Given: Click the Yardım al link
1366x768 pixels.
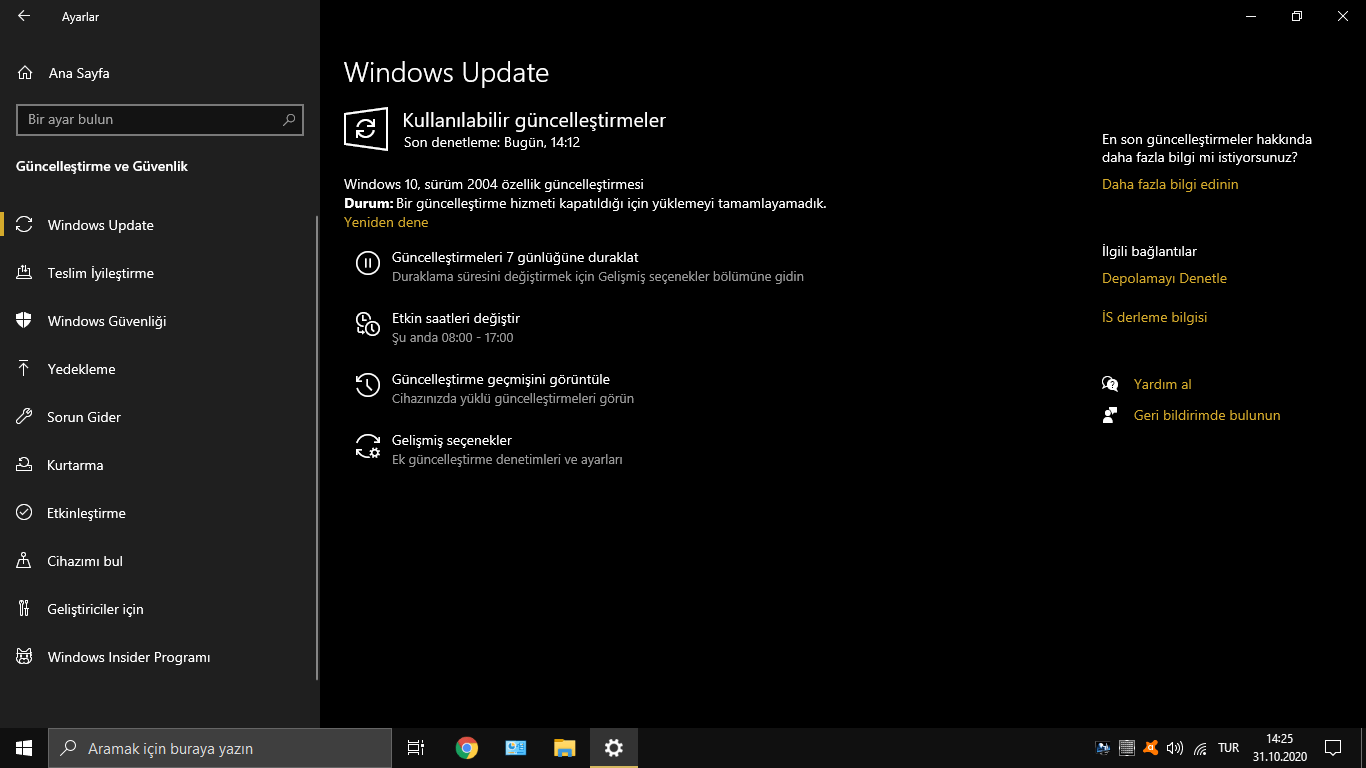Looking at the screenshot, I should click(x=1163, y=384).
